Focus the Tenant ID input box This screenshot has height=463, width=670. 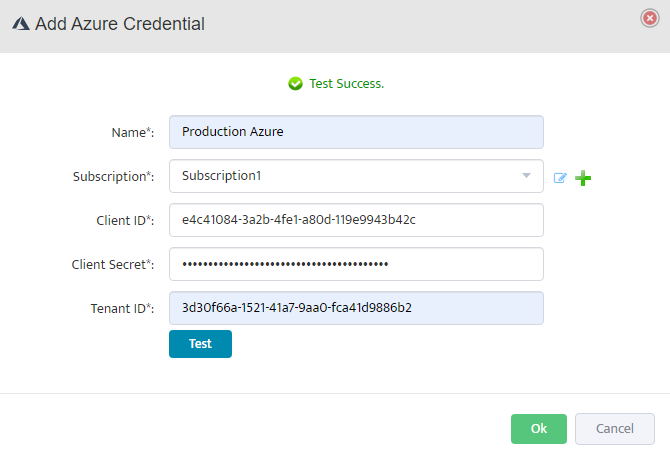coord(356,308)
